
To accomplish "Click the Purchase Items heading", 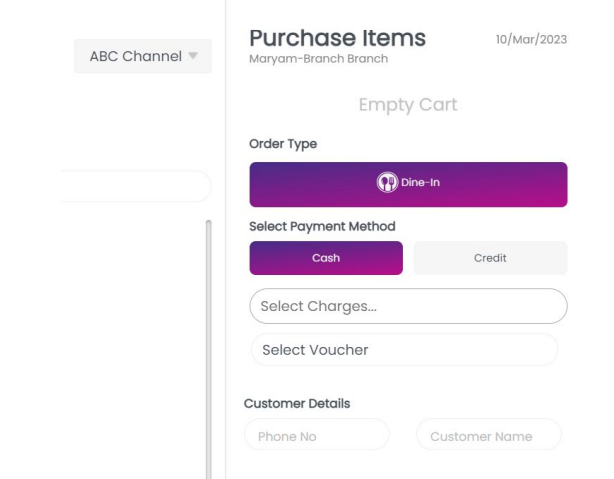I will pyautogui.click(x=337, y=38).
